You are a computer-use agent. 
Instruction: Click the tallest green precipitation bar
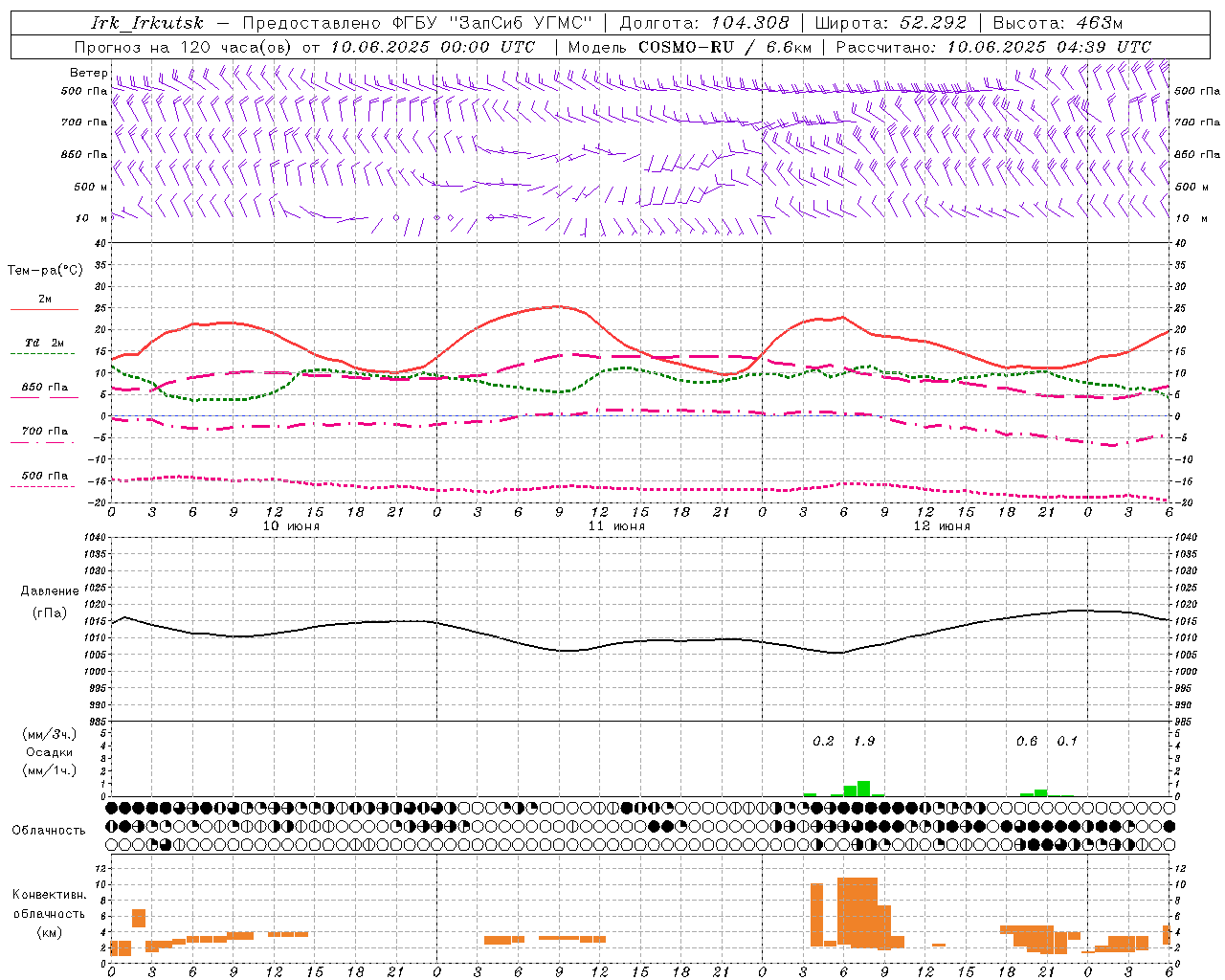[x=863, y=789]
